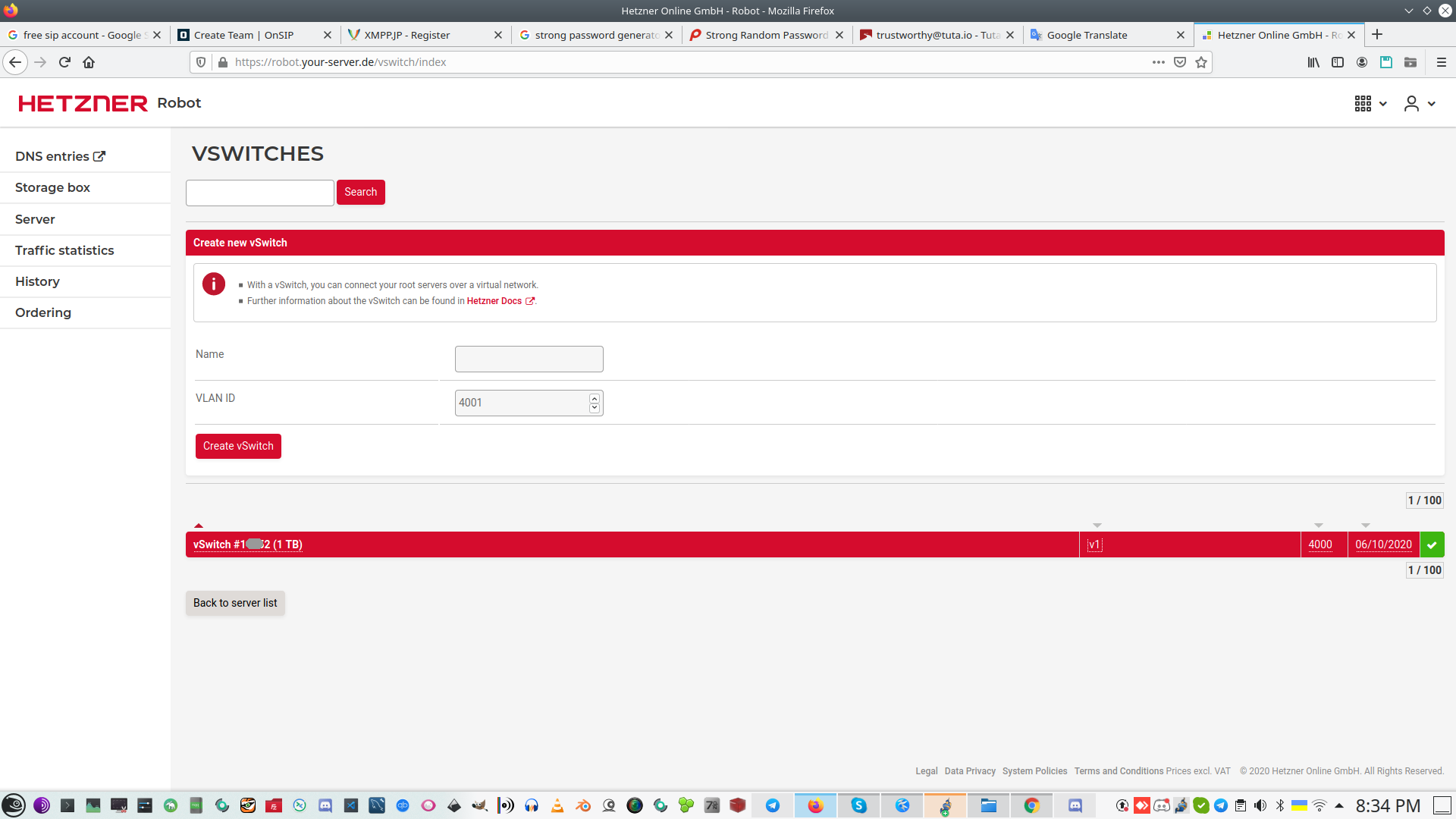Click the vSwitch Name input field
This screenshot has width=1456, height=819.
tap(529, 359)
